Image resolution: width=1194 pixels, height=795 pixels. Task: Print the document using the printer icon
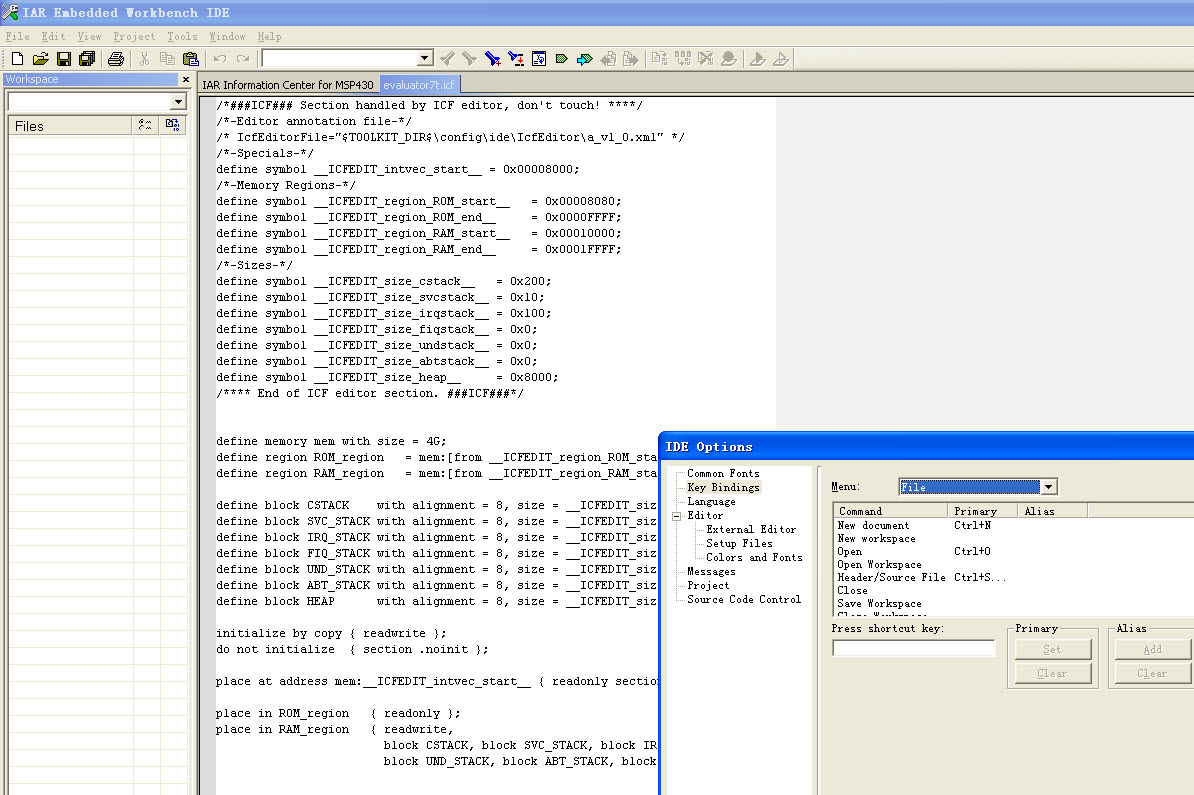[x=116, y=59]
